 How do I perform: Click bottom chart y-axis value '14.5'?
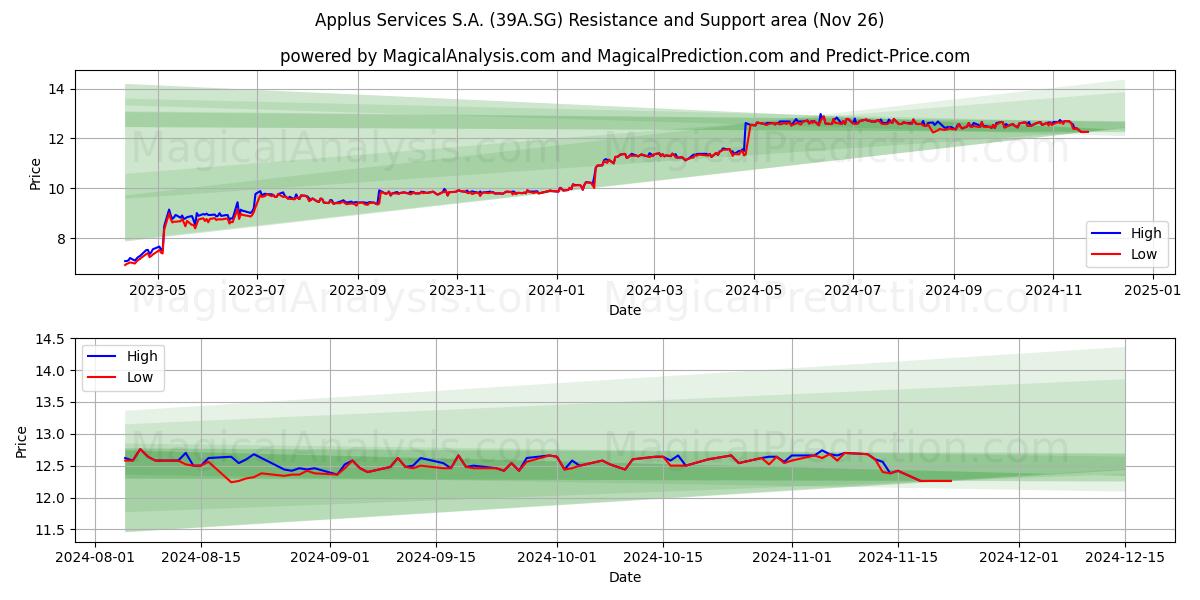coord(52,339)
